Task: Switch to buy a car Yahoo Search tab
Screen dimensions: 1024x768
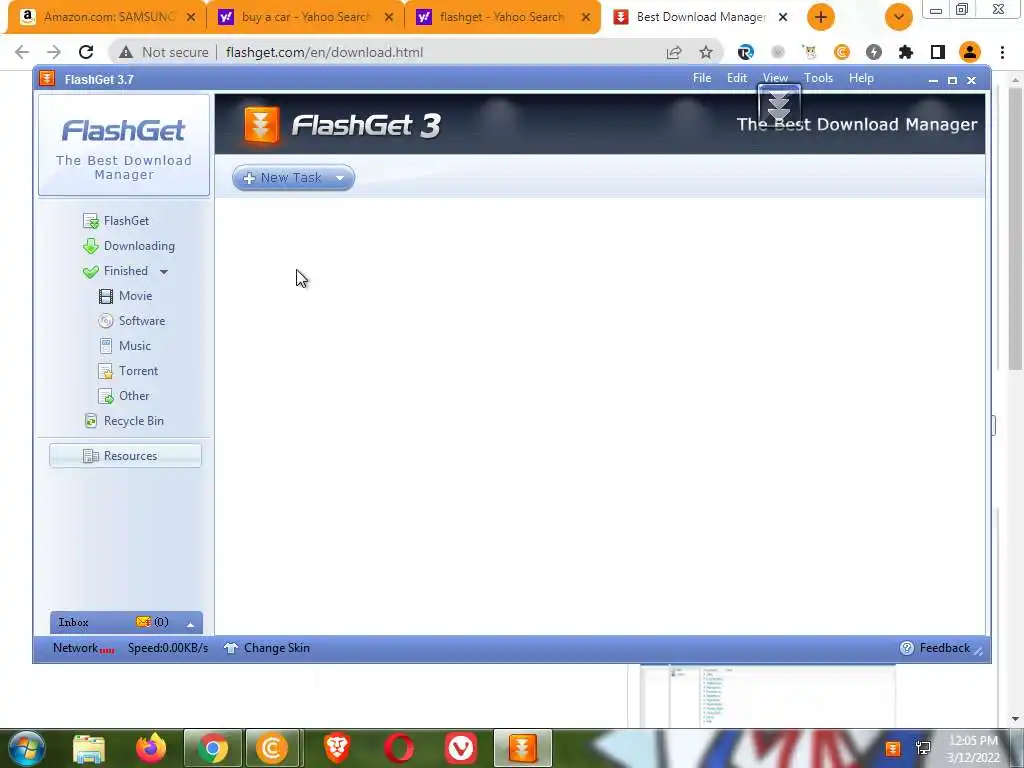Action: coord(306,17)
